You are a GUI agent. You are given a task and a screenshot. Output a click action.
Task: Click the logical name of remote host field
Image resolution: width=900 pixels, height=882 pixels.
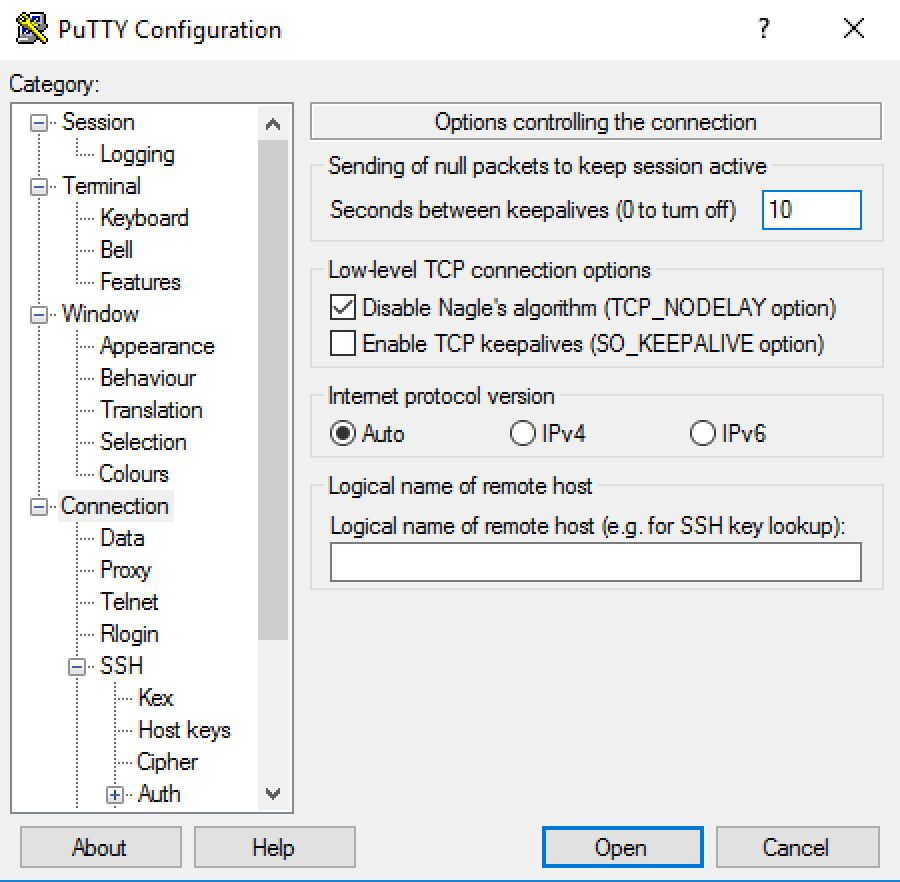595,562
